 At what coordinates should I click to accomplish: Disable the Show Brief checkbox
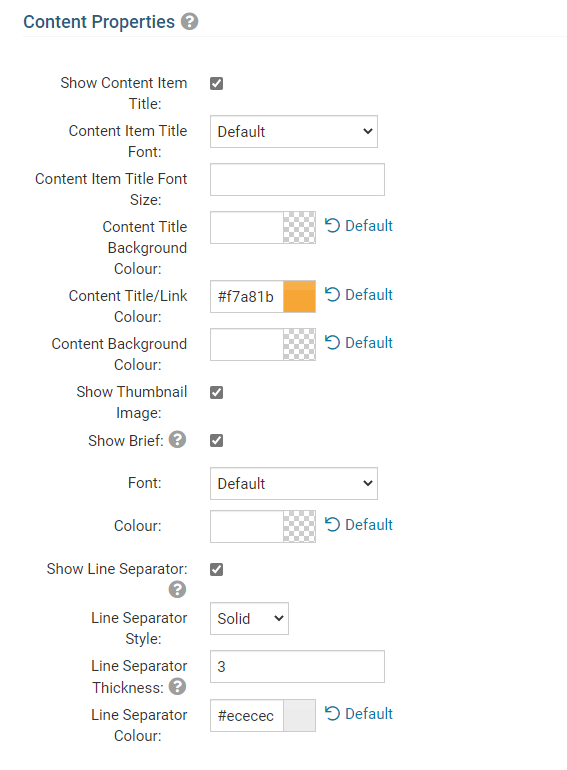pos(216,440)
